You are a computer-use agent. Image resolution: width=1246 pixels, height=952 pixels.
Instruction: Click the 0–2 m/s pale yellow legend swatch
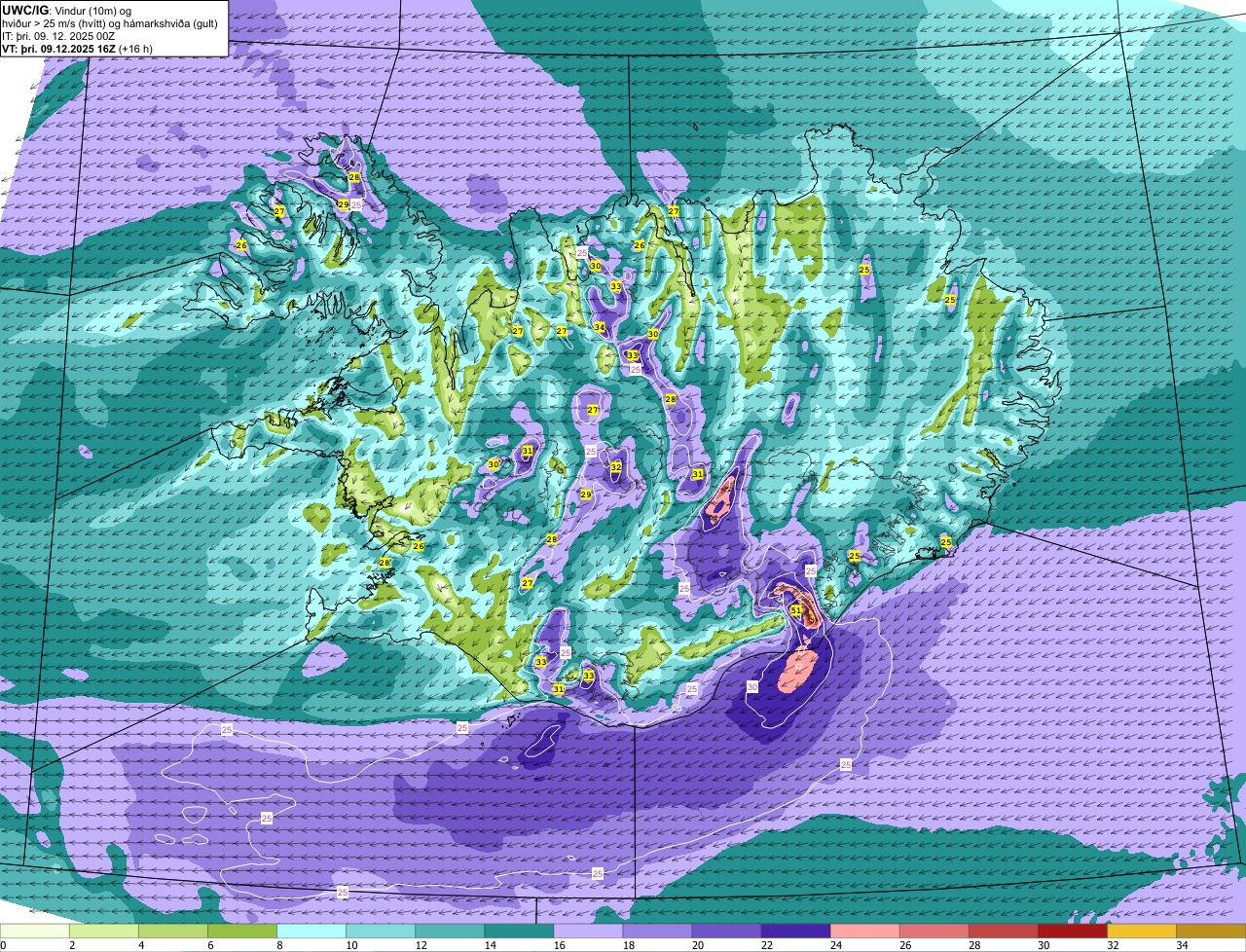click(35, 932)
